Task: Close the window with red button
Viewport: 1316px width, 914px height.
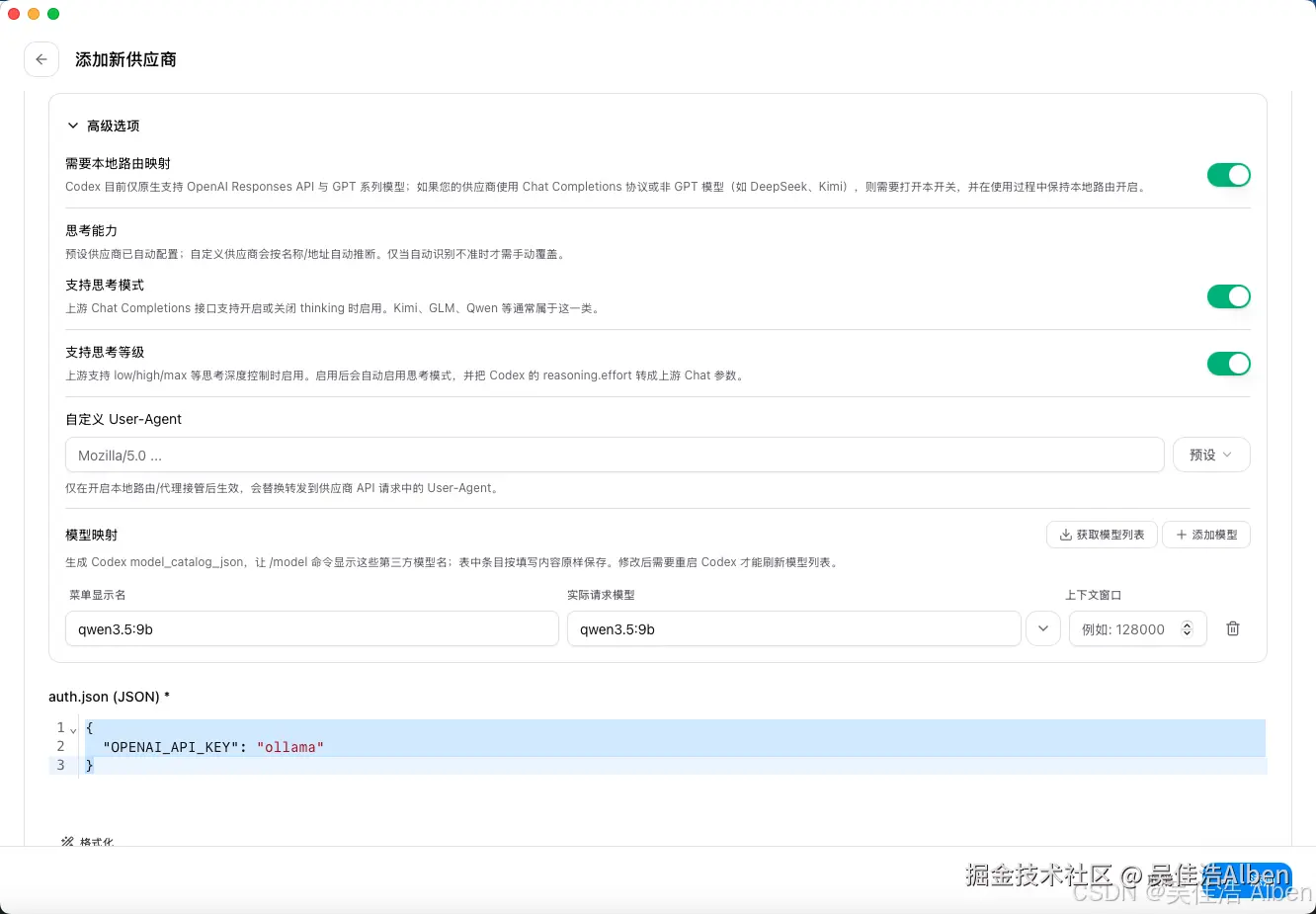Action: (14, 14)
